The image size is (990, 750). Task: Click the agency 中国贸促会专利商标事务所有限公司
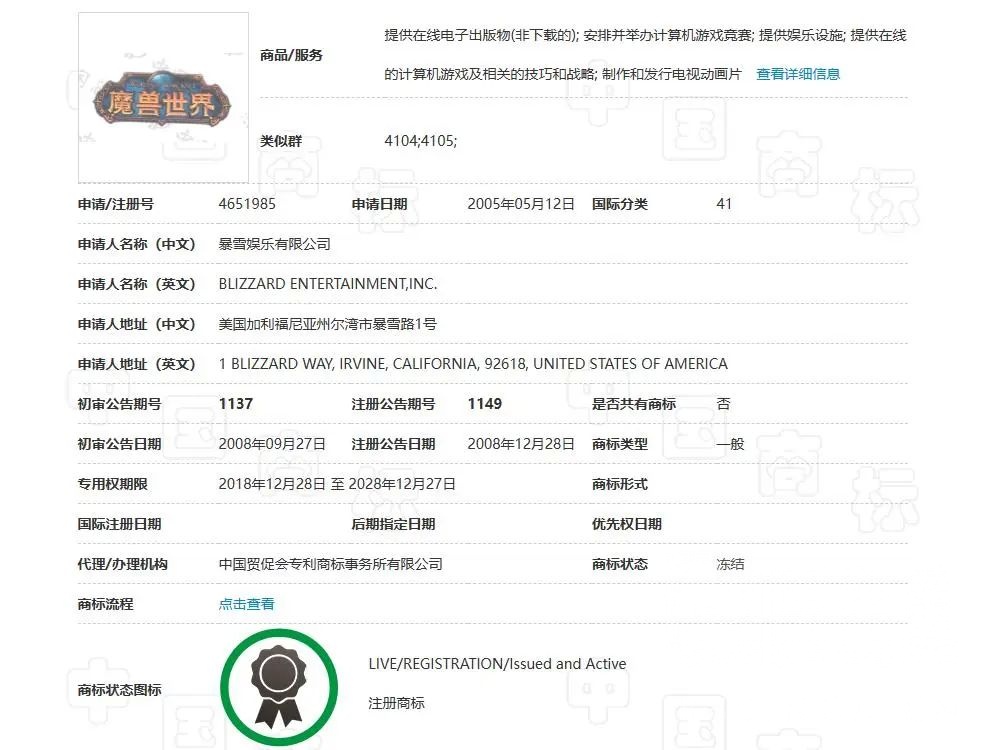[x=331, y=564]
